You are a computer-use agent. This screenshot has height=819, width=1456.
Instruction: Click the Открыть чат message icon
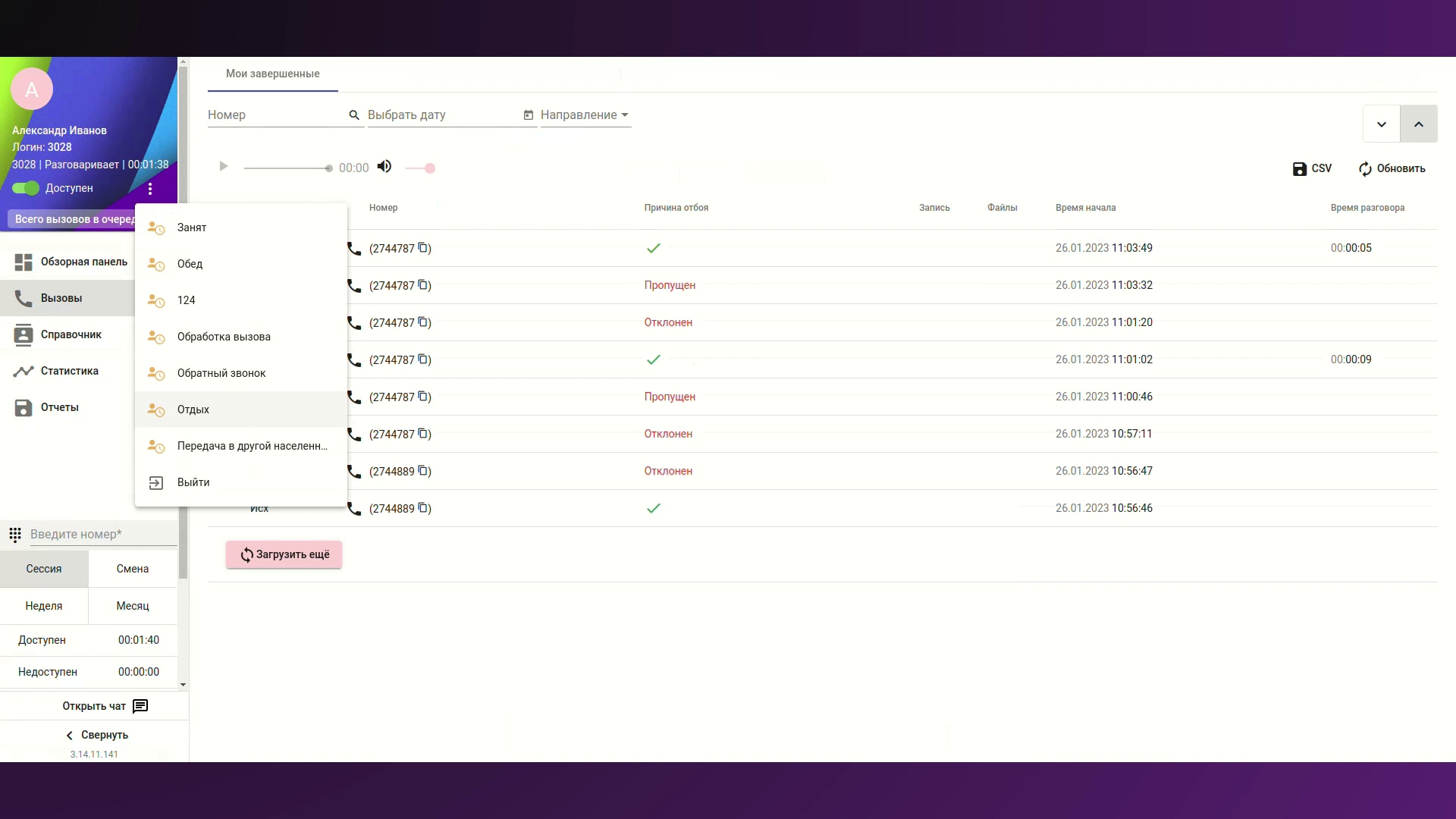[140, 706]
